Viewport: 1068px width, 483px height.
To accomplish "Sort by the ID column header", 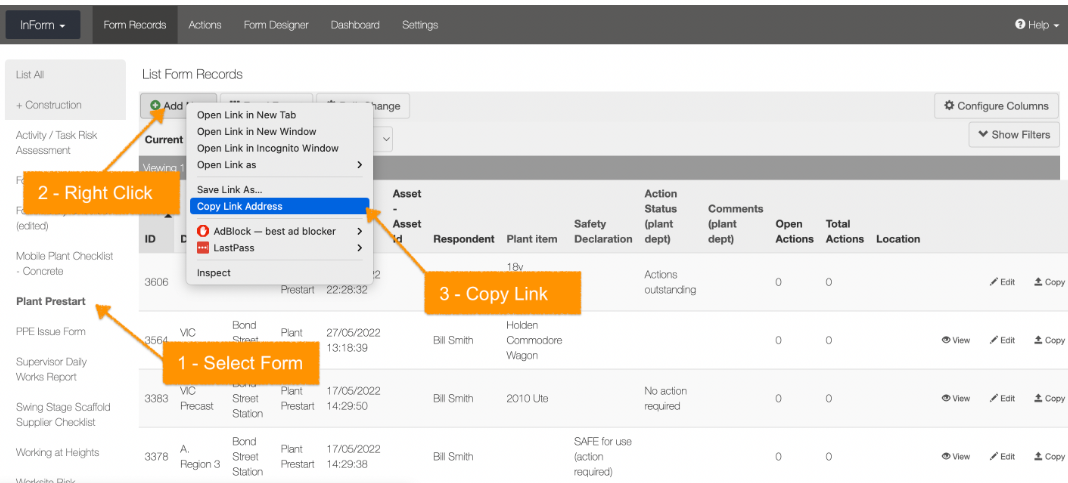I will click(150, 239).
